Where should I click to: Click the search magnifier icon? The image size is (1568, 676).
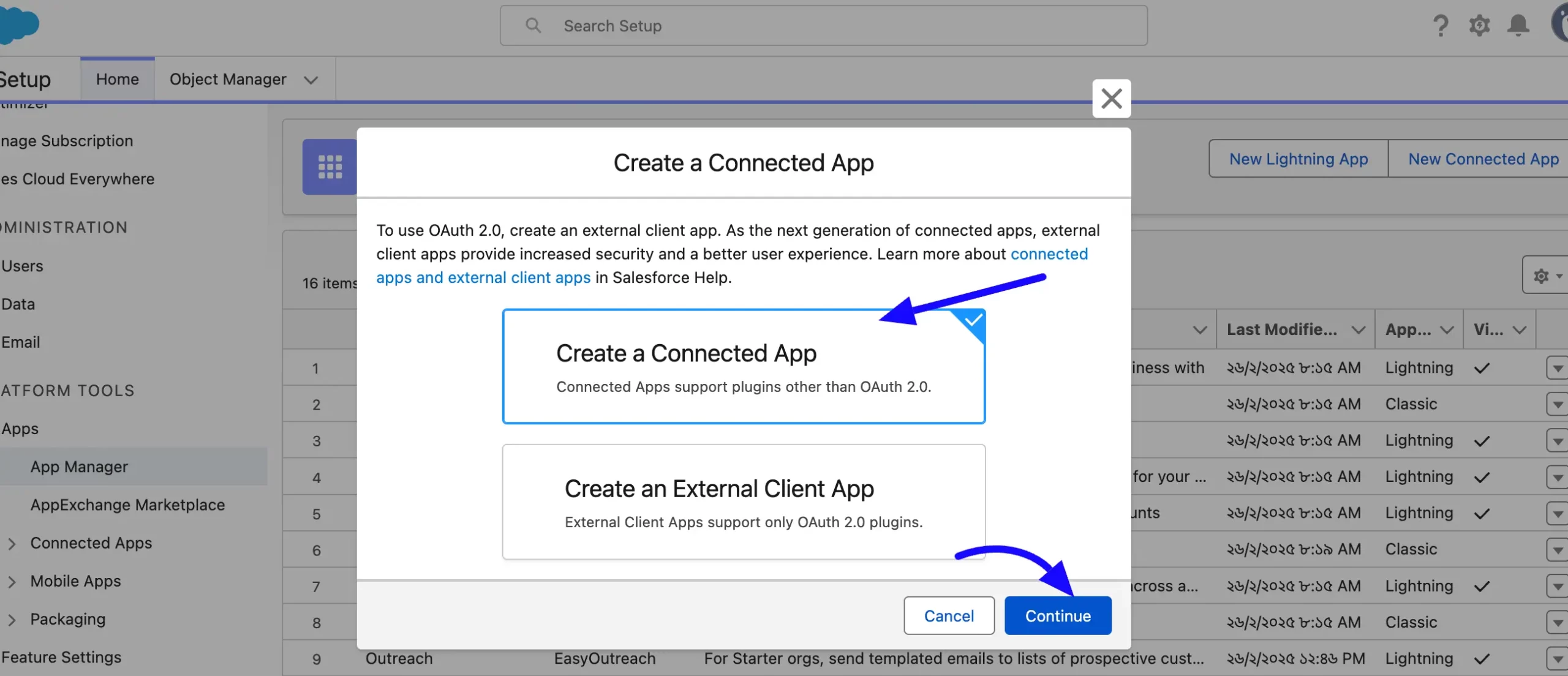coord(533,25)
